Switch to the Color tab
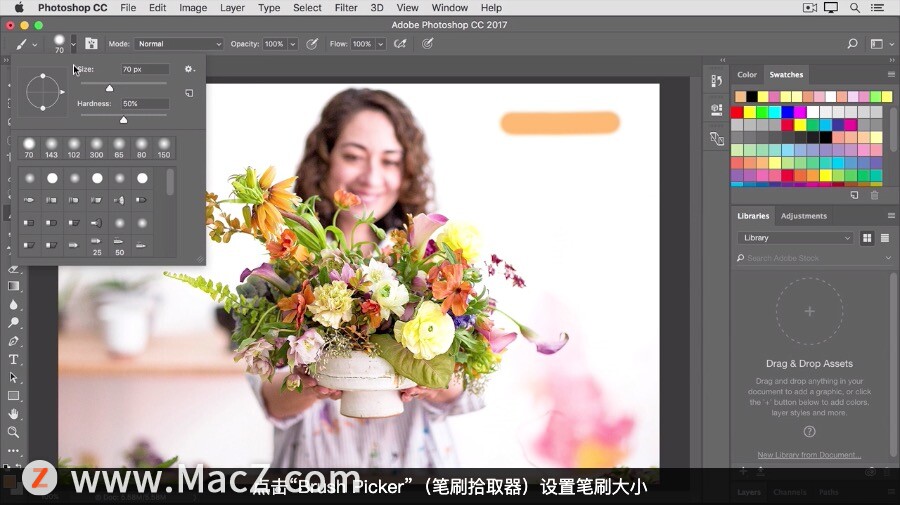The height and width of the screenshot is (505, 900). [747, 75]
